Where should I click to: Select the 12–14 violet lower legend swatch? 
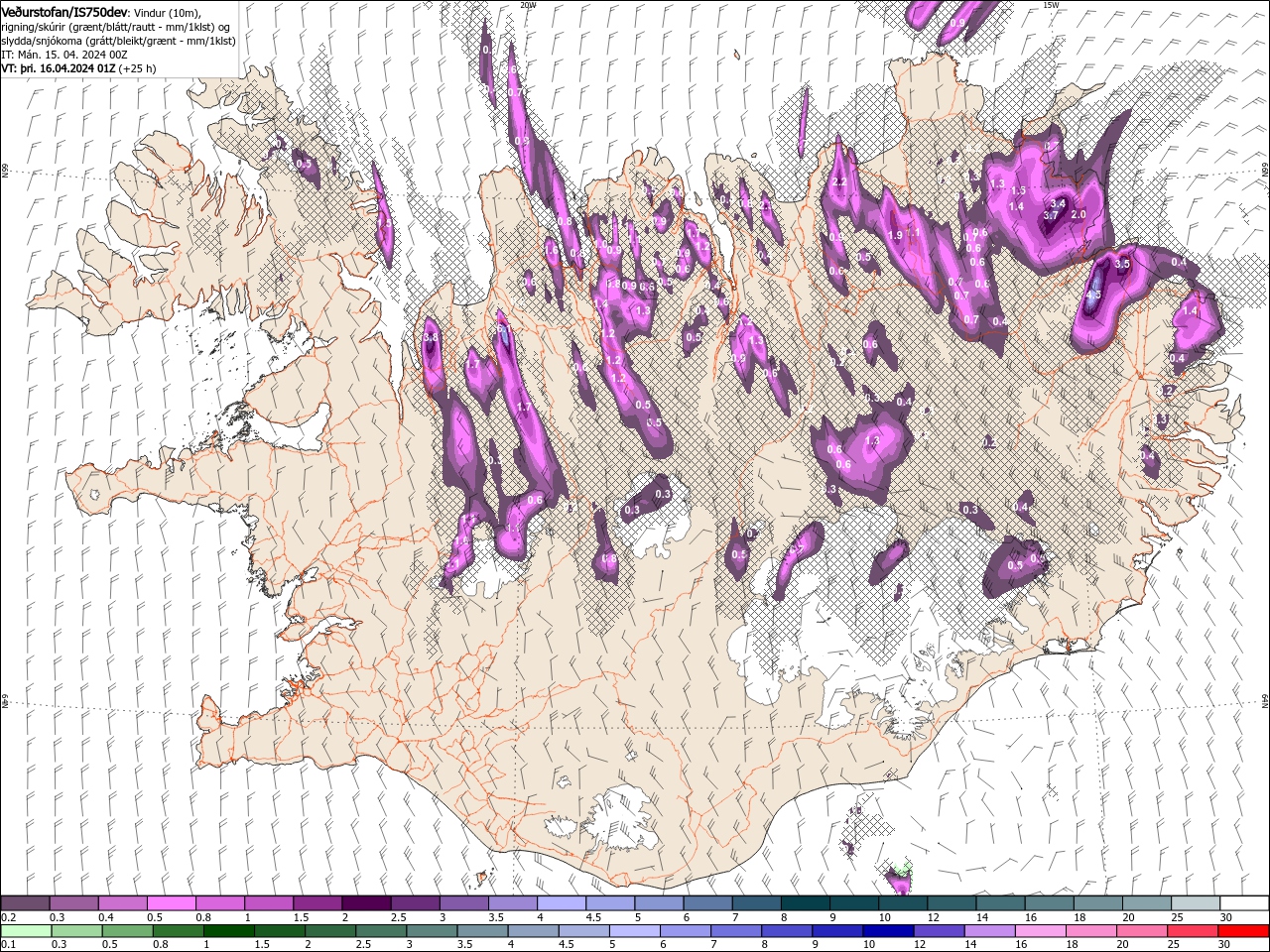(x=938, y=931)
